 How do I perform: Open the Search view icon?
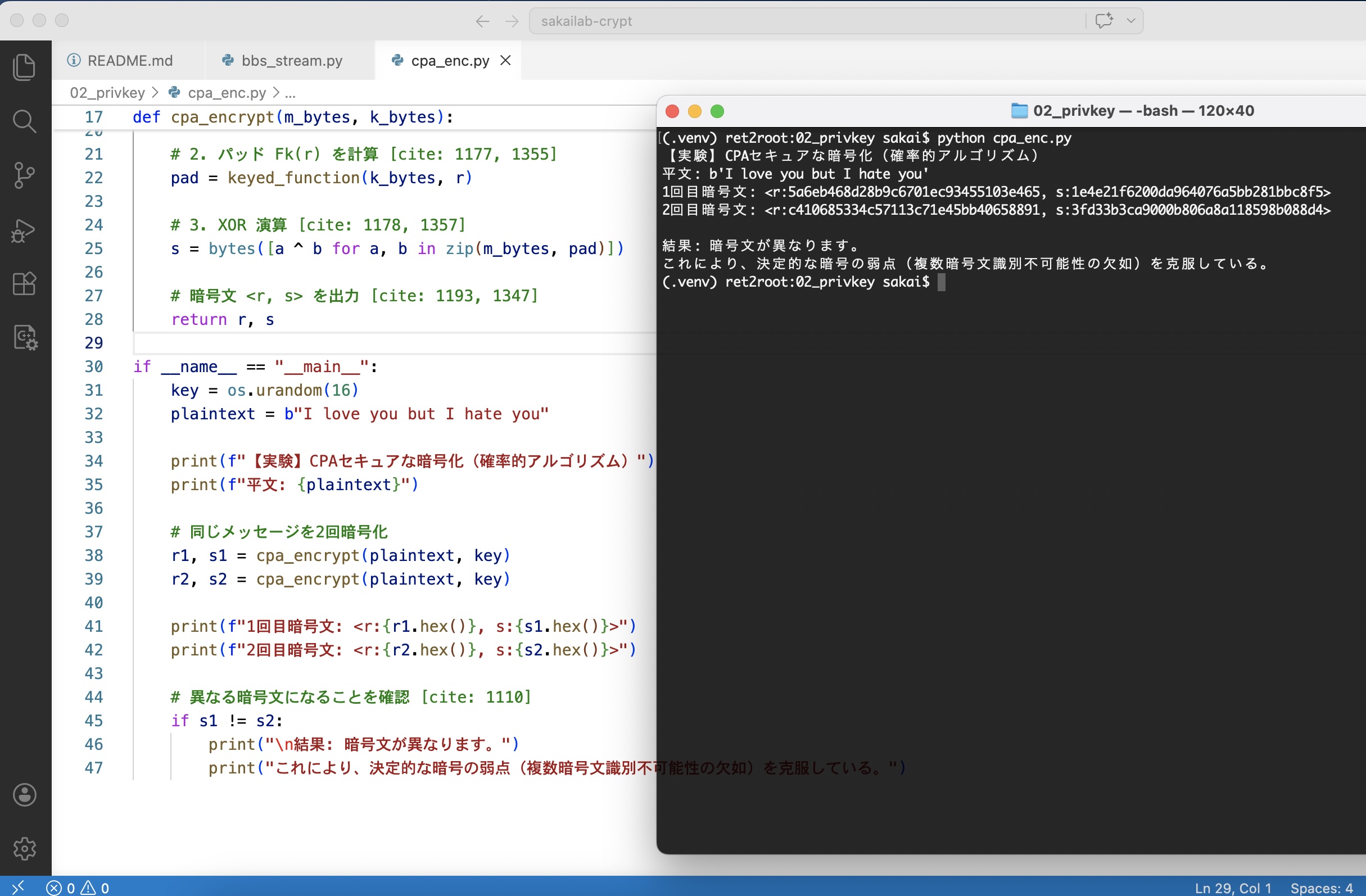24,121
